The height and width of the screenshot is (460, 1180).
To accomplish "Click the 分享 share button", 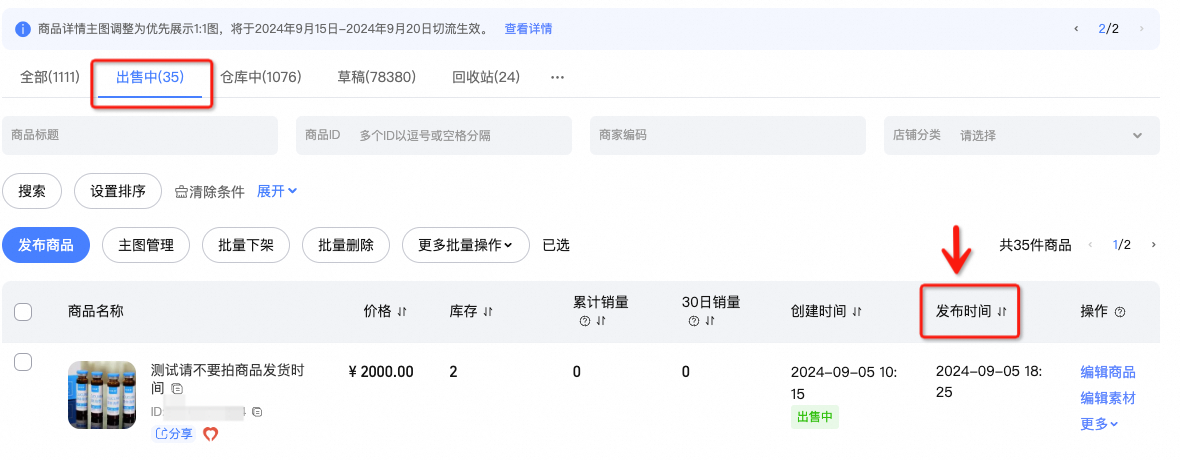I will [174, 434].
